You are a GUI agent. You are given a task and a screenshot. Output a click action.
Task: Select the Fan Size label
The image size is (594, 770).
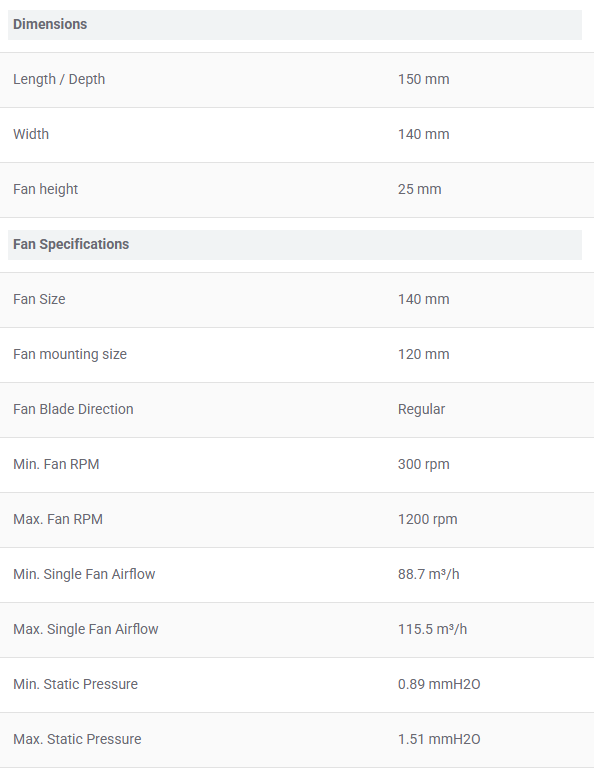(x=39, y=299)
